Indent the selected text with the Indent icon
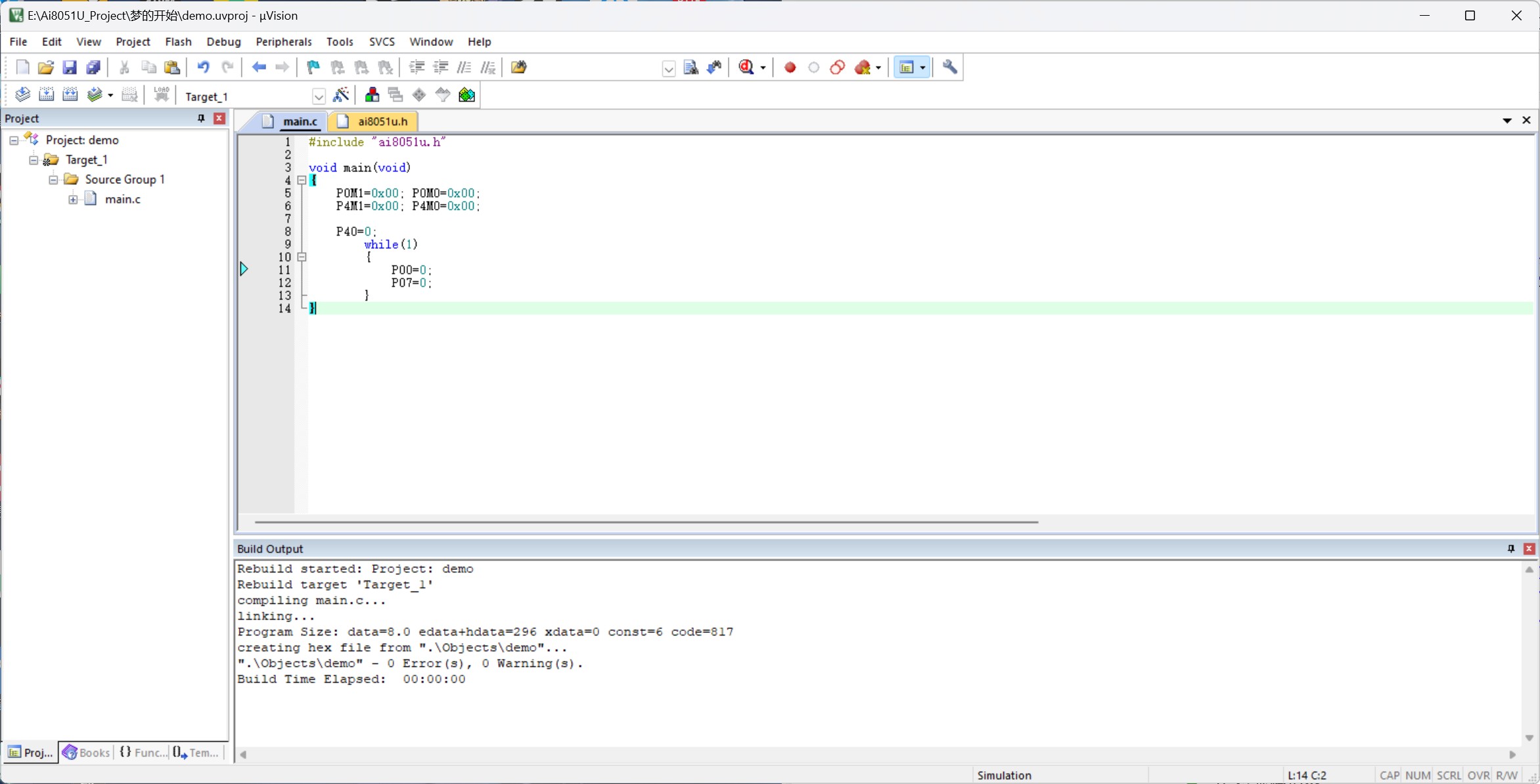 point(417,67)
